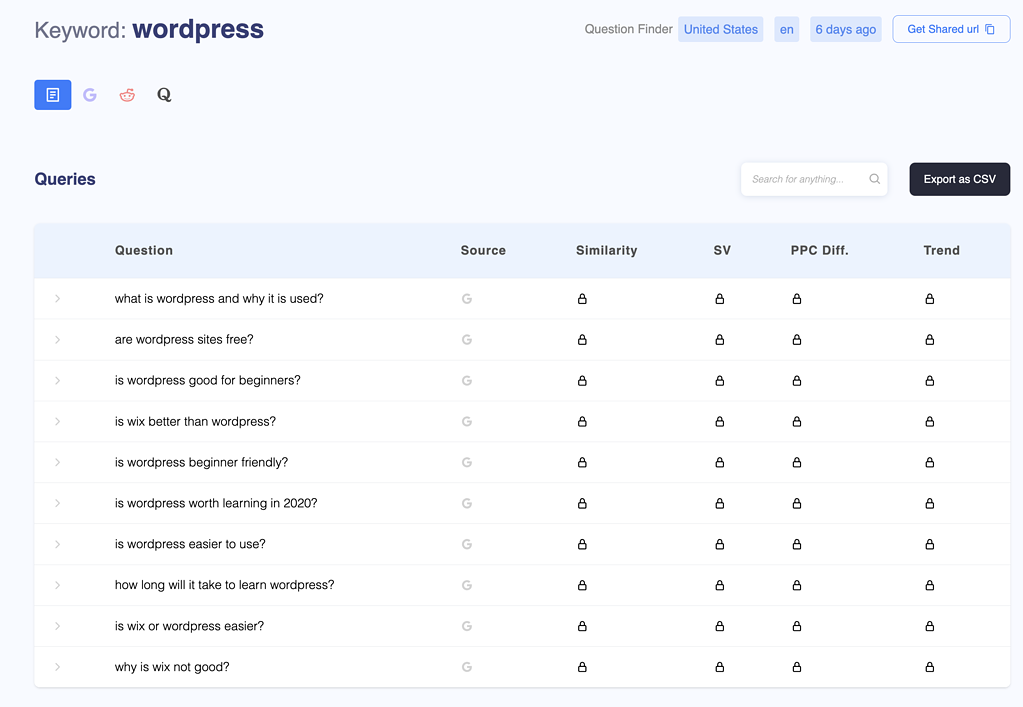1023x707 pixels.
Task: Select question 'is wordpress good for beginners?'
Action: point(207,381)
